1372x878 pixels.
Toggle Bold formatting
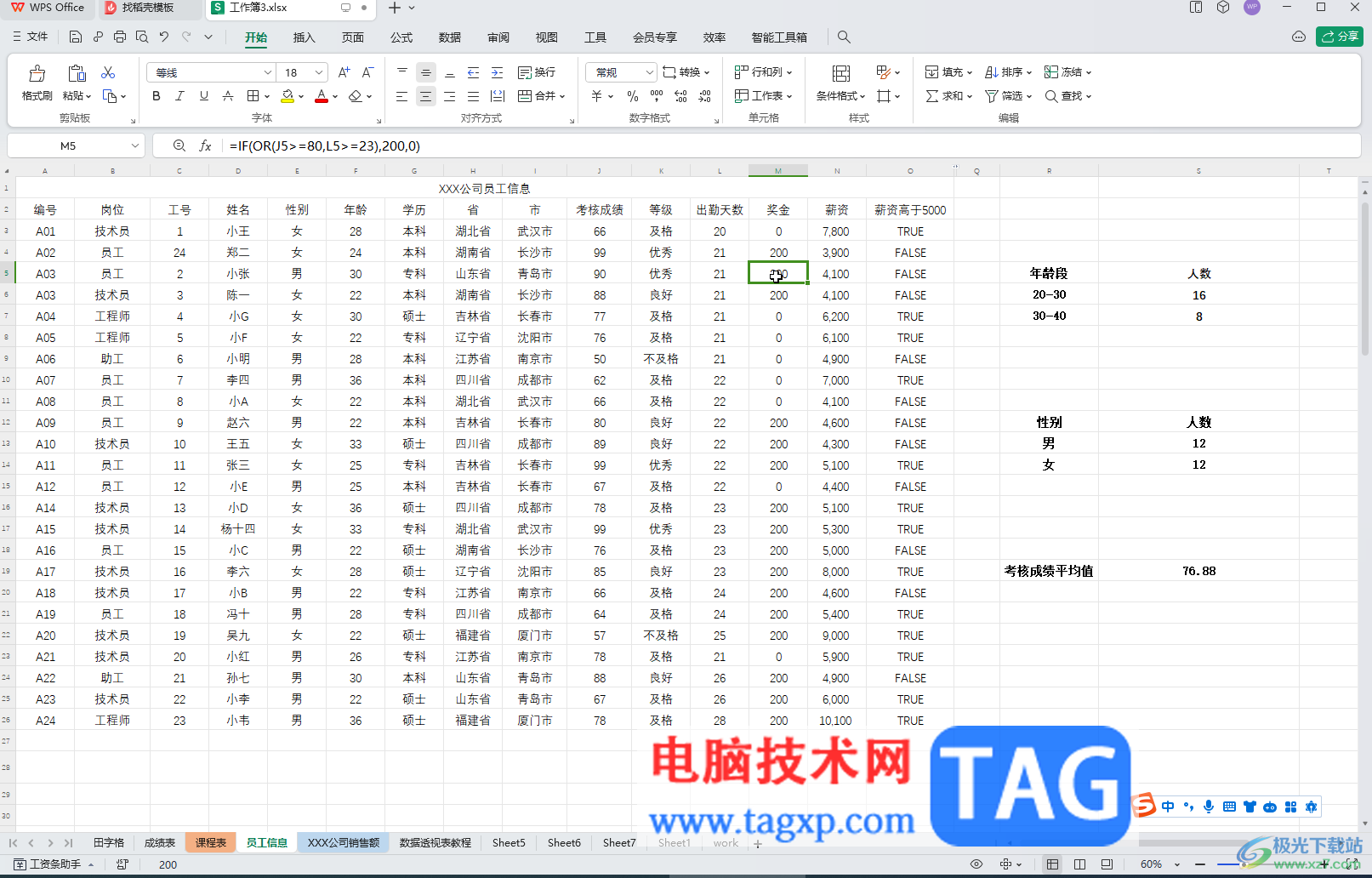[x=157, y=96]
